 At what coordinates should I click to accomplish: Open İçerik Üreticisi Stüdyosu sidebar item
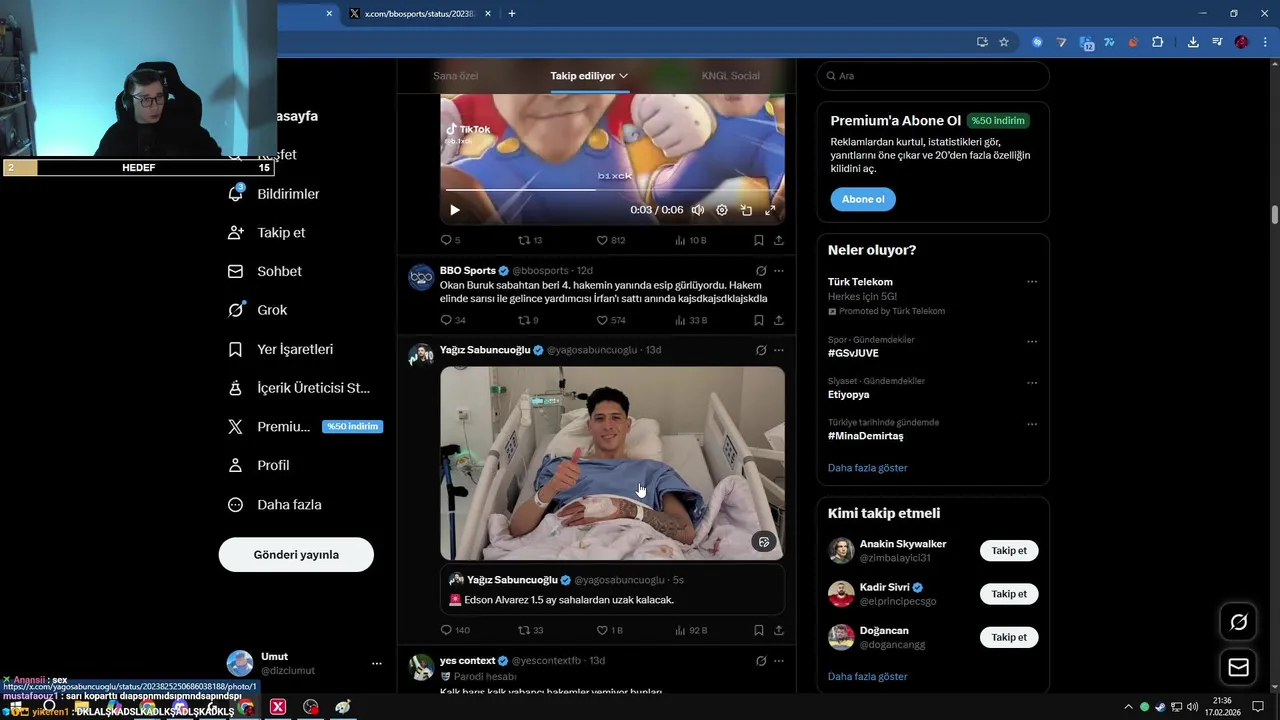(300, 388)
